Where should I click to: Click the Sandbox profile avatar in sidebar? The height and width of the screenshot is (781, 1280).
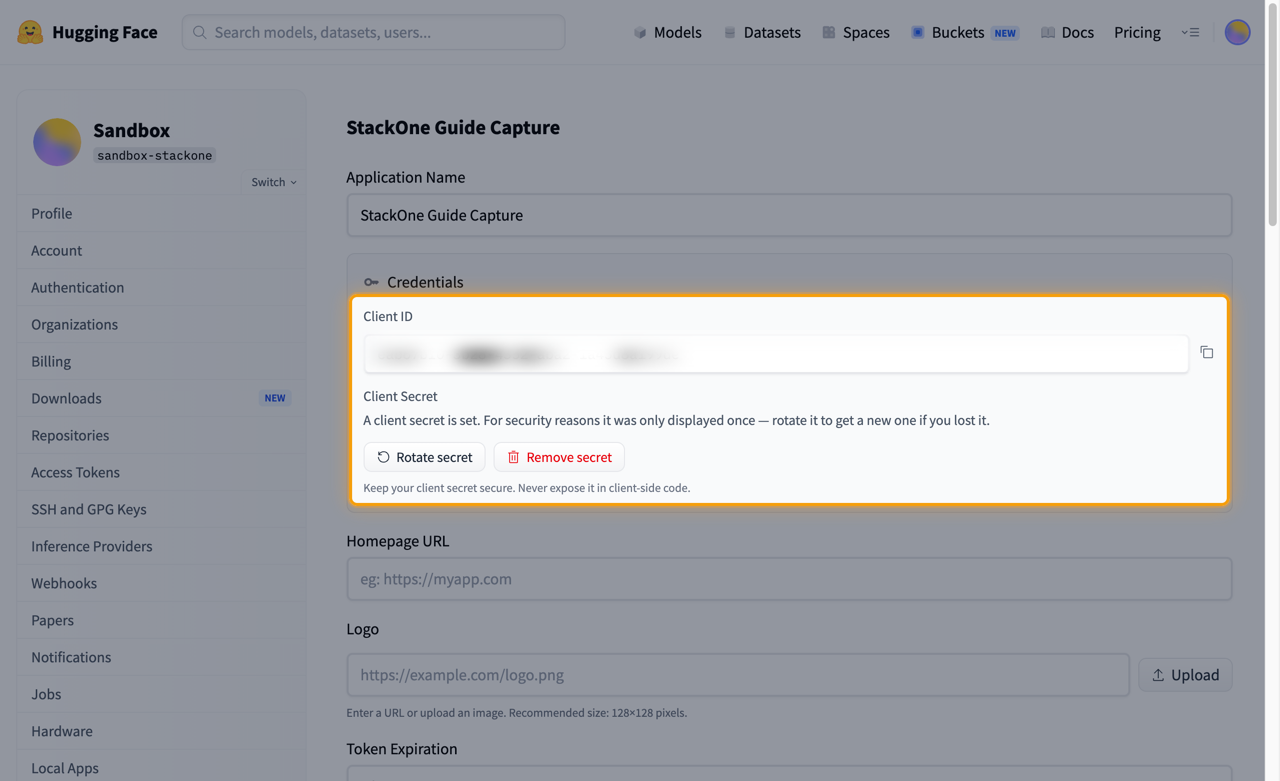[57, 142]
